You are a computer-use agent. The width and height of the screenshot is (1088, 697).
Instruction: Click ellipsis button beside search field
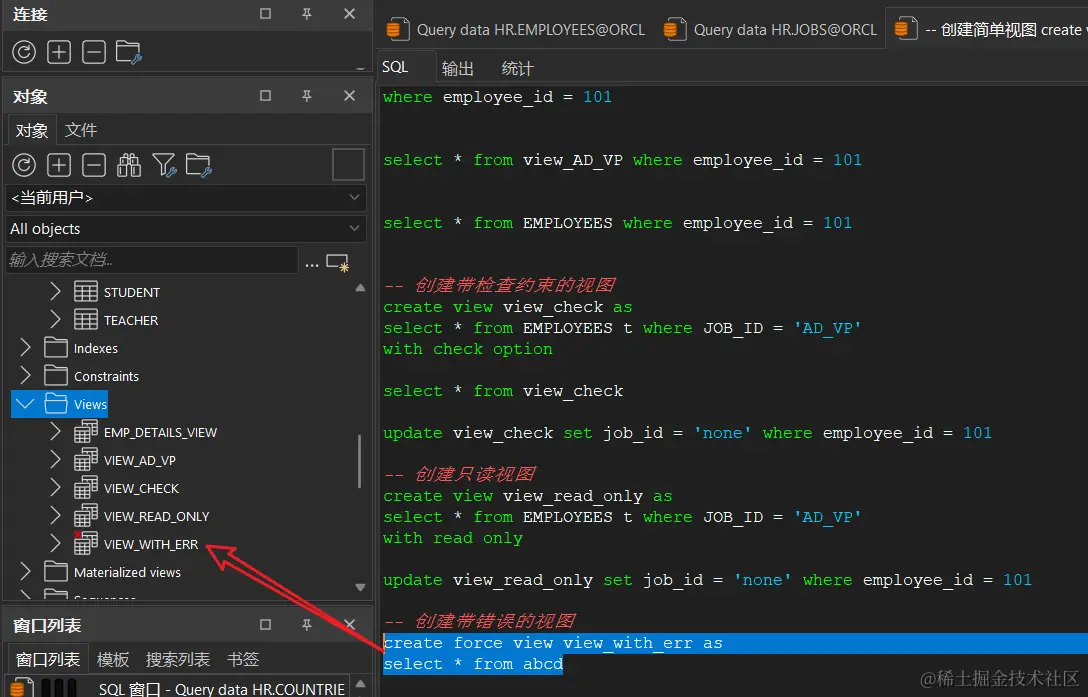pyautogui.click(x=312, y=264)
